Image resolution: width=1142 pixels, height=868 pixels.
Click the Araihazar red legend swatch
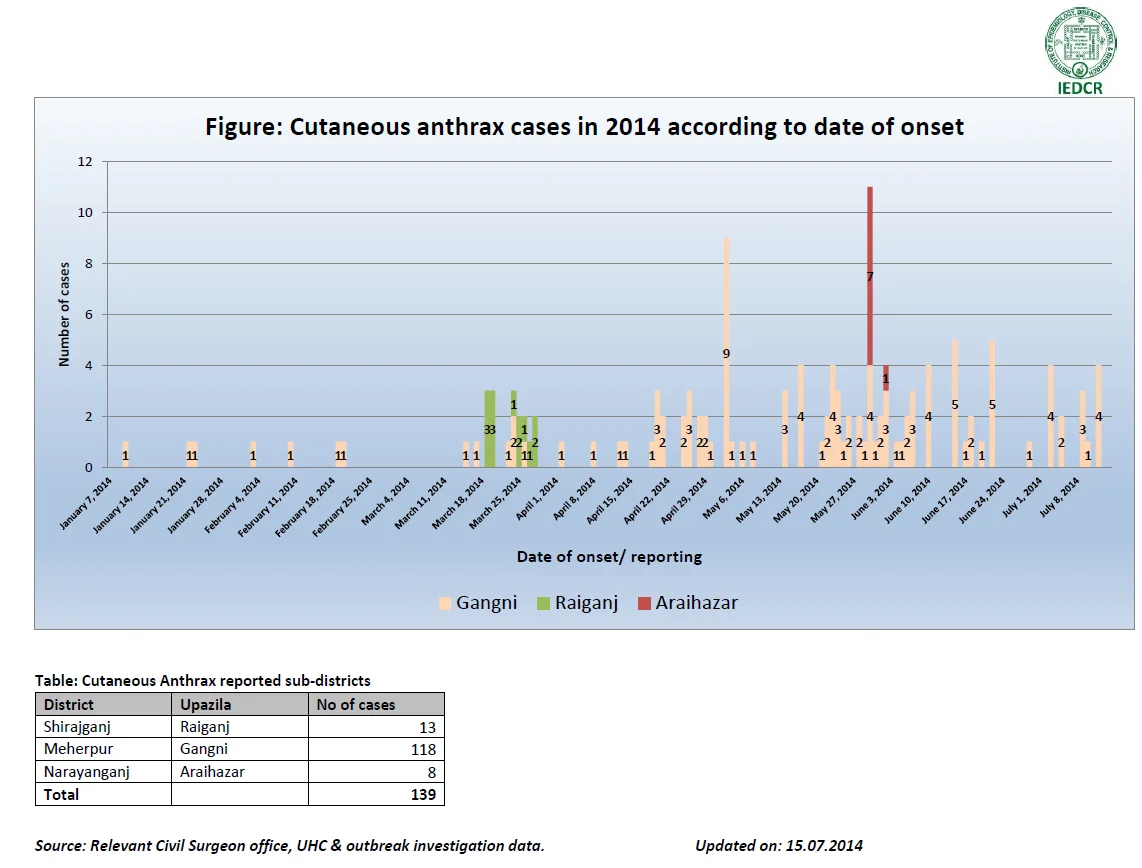645,604
